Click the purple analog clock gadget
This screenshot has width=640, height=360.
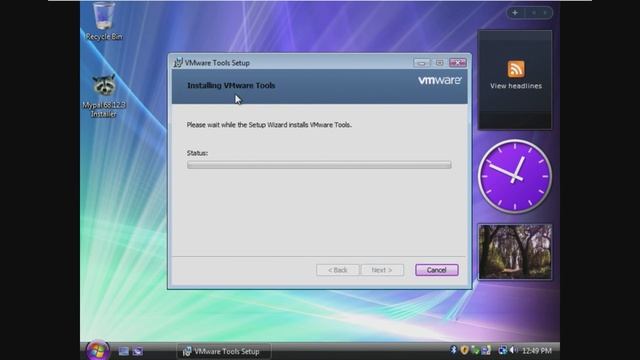point(515,176)
